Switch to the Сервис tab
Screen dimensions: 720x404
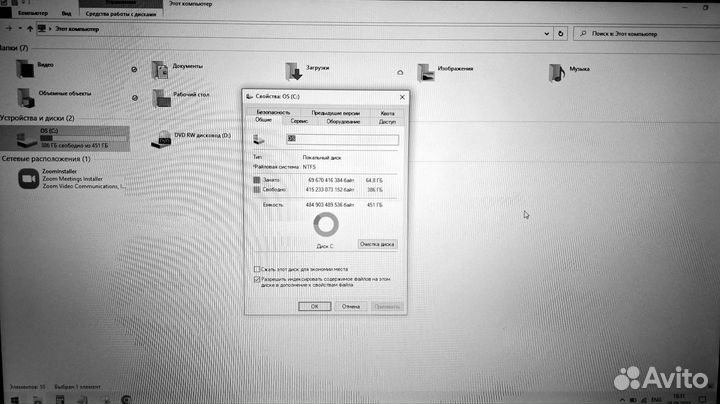point(299,121)
